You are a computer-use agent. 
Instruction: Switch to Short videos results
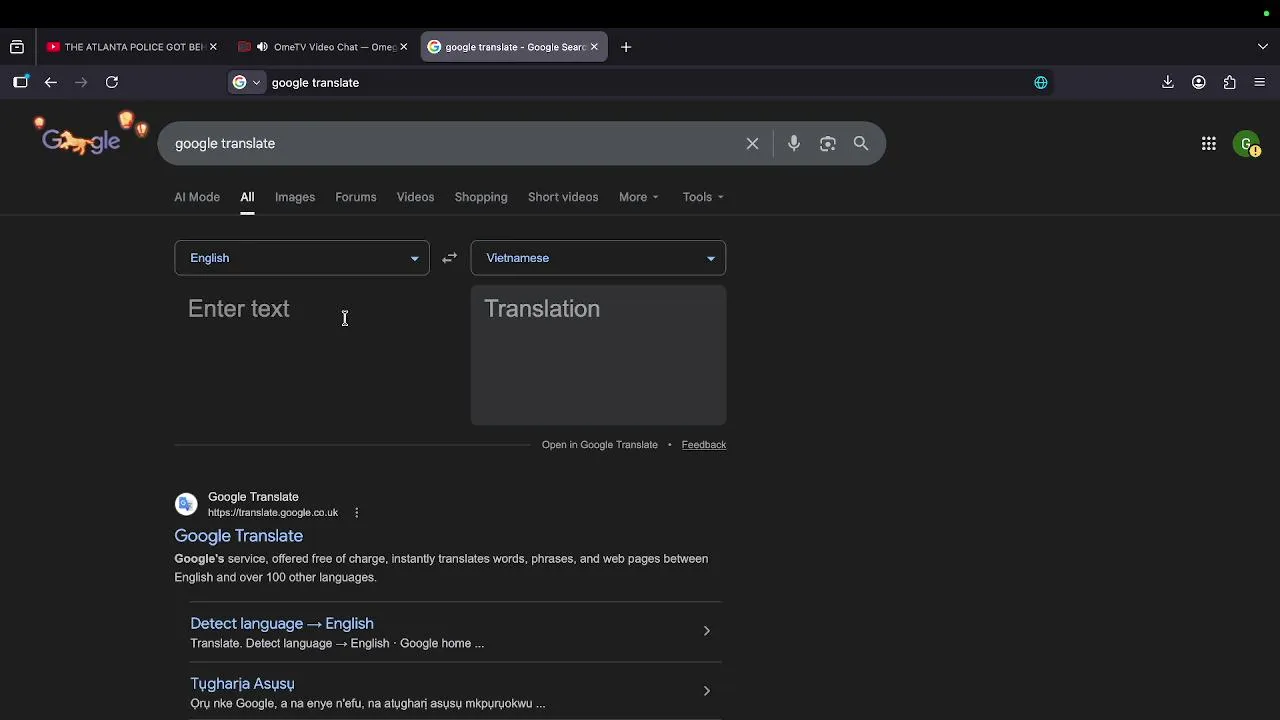[x=563, y=197]
